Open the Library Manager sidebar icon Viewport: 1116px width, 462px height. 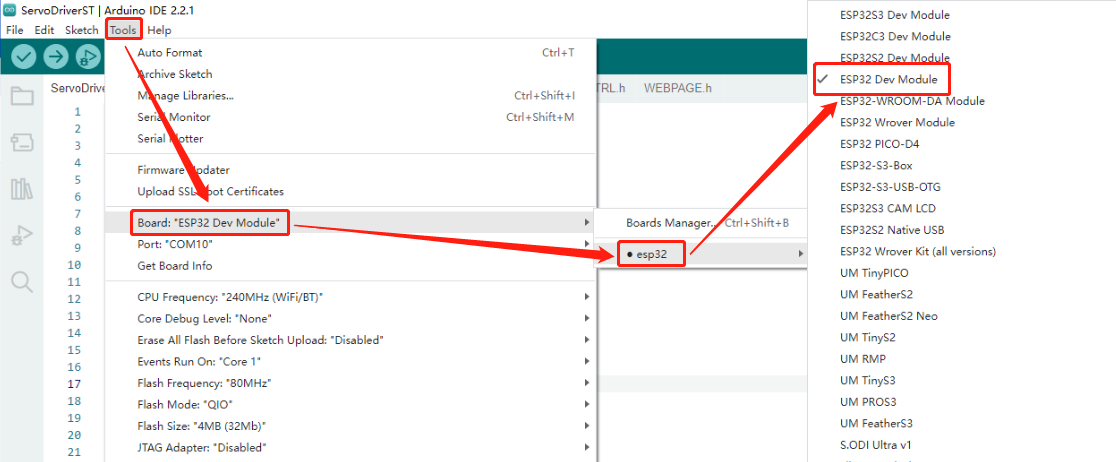pyautogui.click(x=22, y=189)
